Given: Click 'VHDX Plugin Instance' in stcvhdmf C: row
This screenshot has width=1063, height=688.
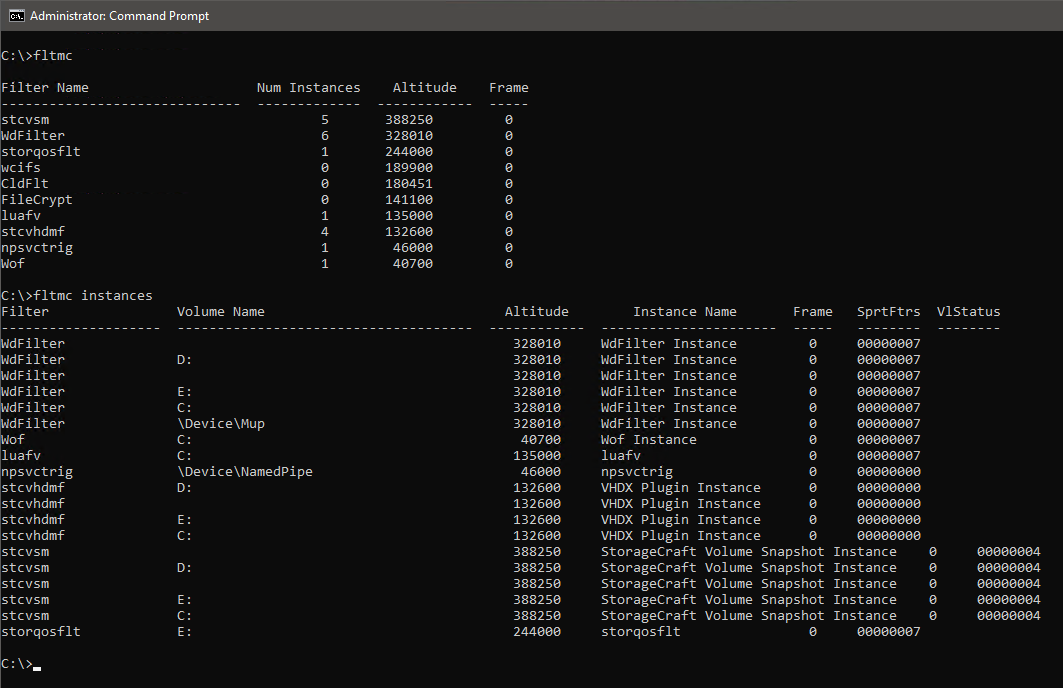Looking at the screenshot, I should (681, 535).
